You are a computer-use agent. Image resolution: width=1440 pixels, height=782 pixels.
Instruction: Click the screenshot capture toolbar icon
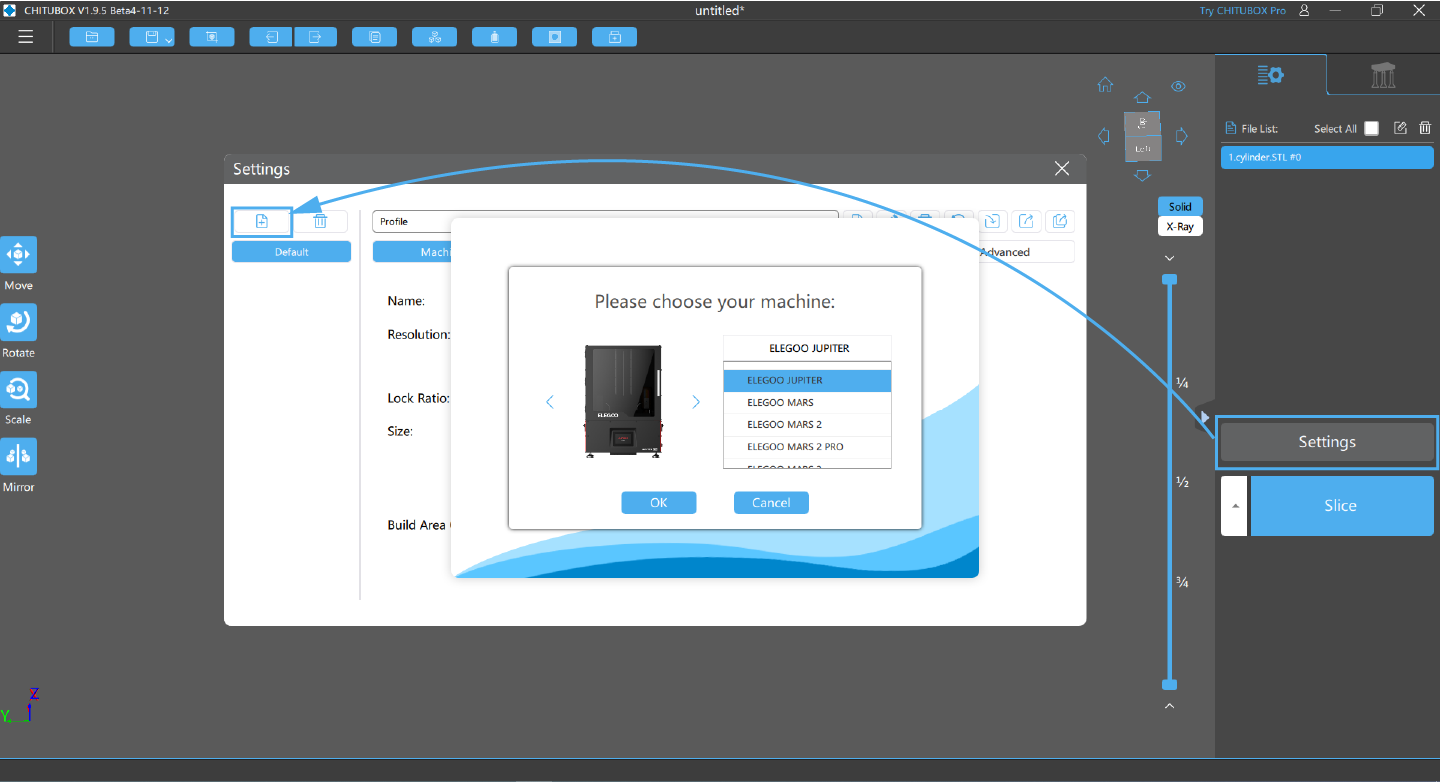[x=212, y=37]
